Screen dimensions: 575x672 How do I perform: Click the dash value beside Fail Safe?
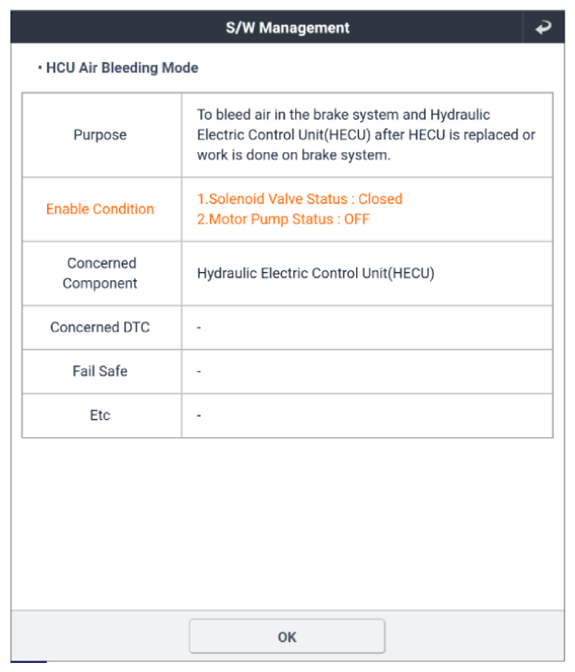point(199,371)
